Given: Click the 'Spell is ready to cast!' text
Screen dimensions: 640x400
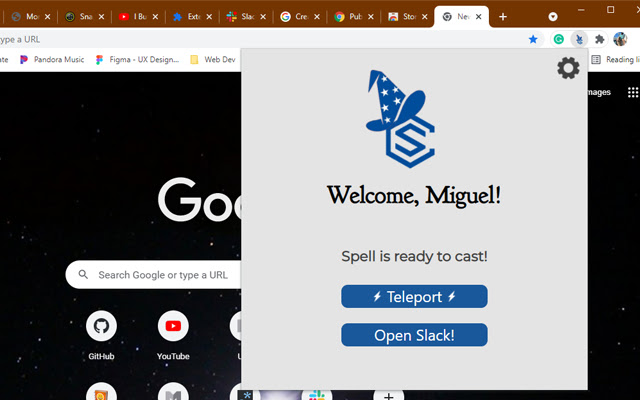Looking at the screenshot, I should [x=414, y=256].
